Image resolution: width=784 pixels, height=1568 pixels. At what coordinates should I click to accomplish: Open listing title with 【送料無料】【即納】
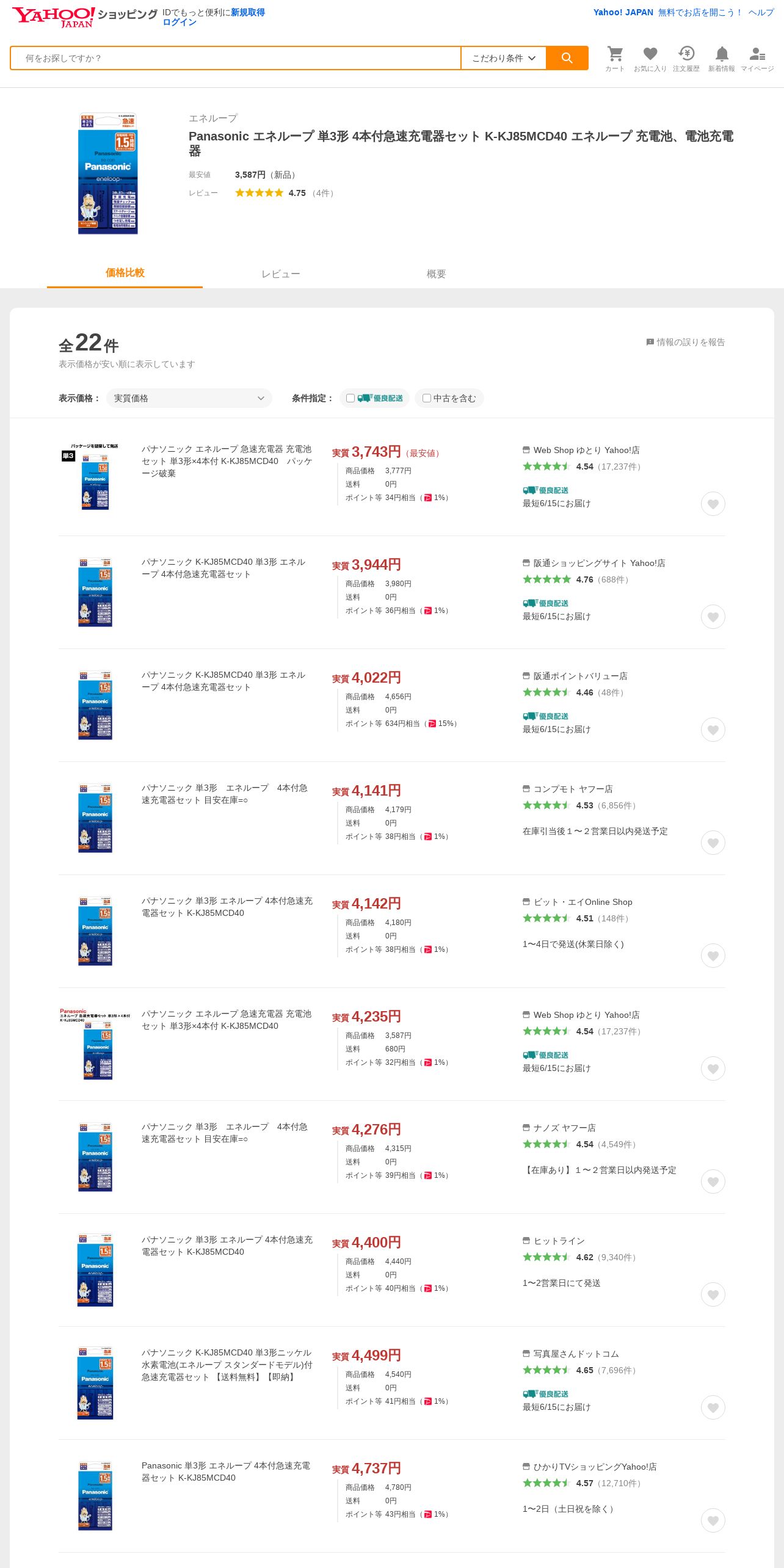click(x=227, y=1365)
